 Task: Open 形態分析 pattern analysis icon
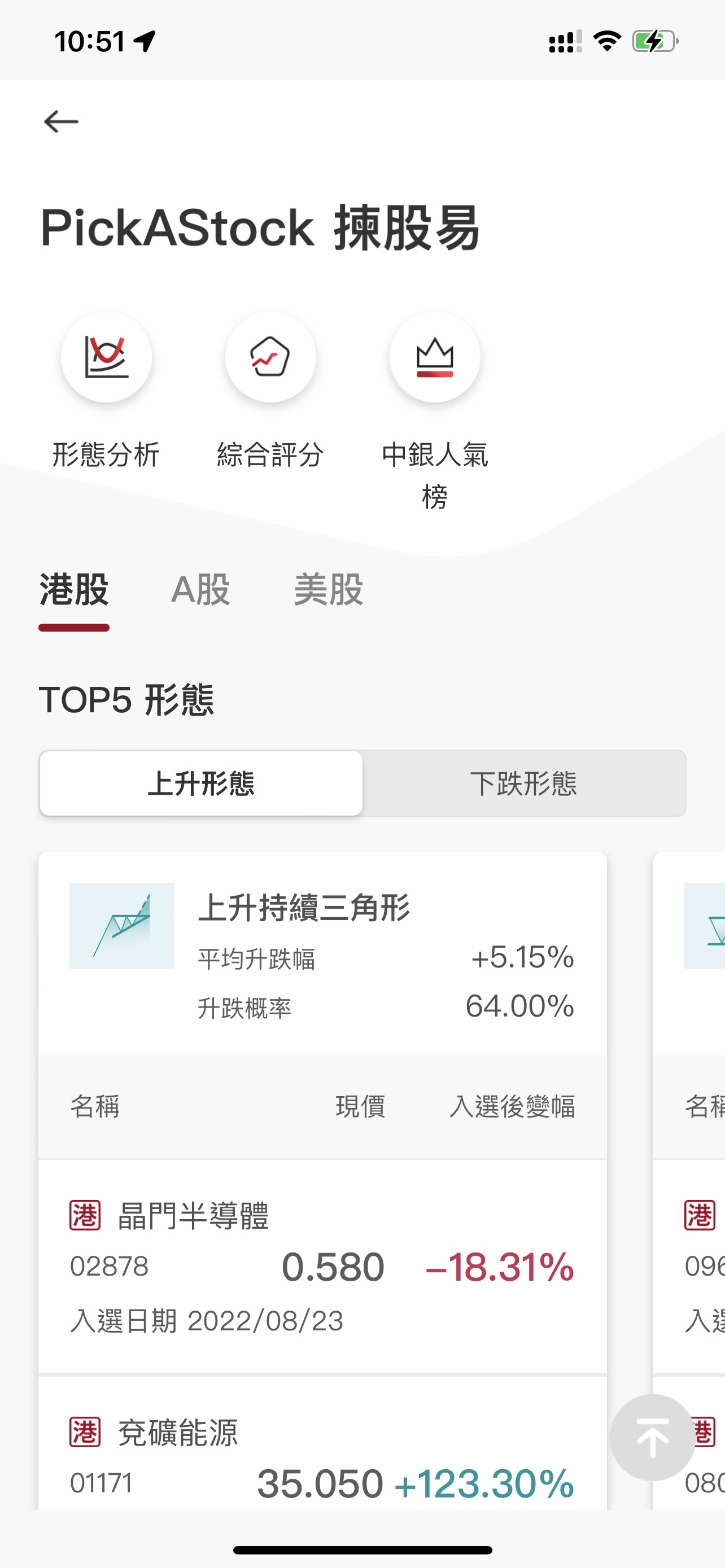[x=107, y=357]
